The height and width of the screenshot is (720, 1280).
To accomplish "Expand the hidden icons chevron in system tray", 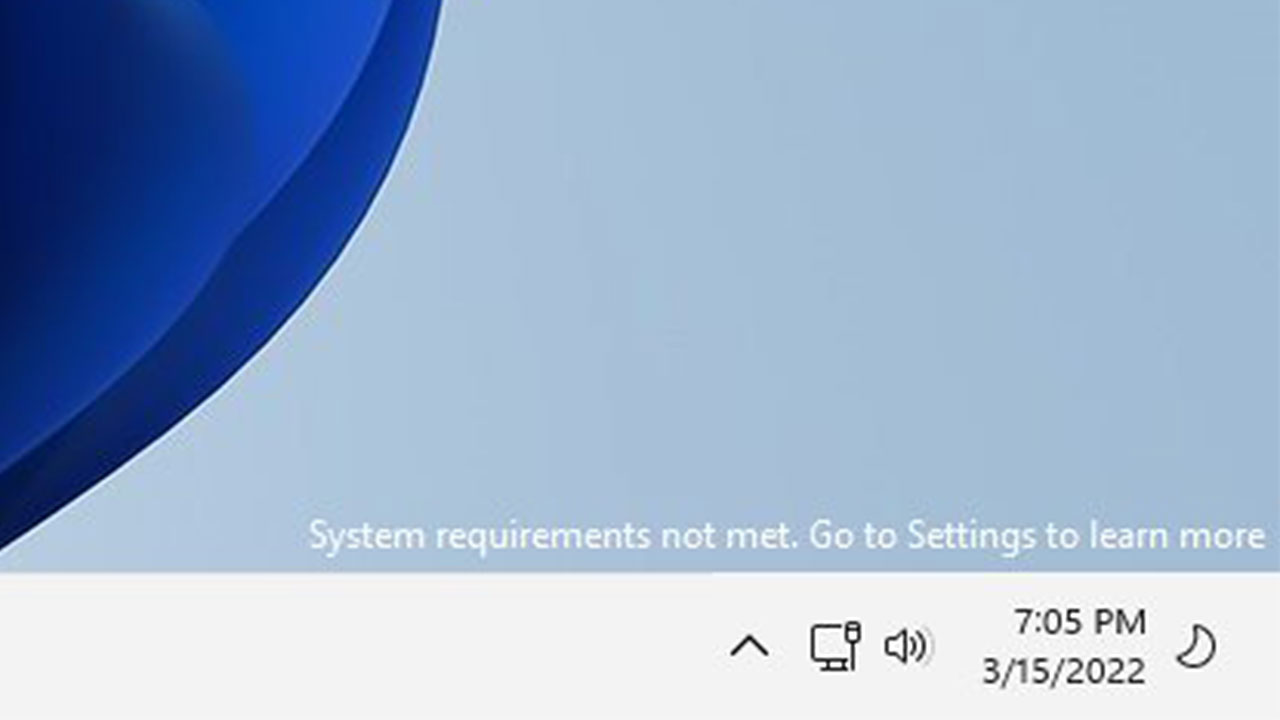I will point(750,647).
